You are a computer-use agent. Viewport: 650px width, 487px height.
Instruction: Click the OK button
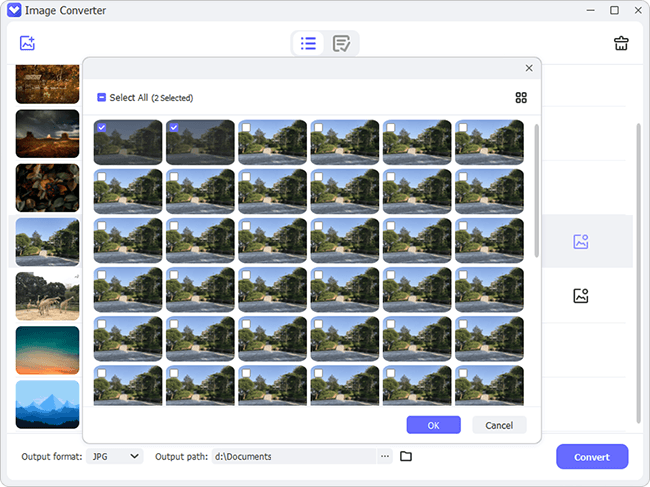coord(434,425)
